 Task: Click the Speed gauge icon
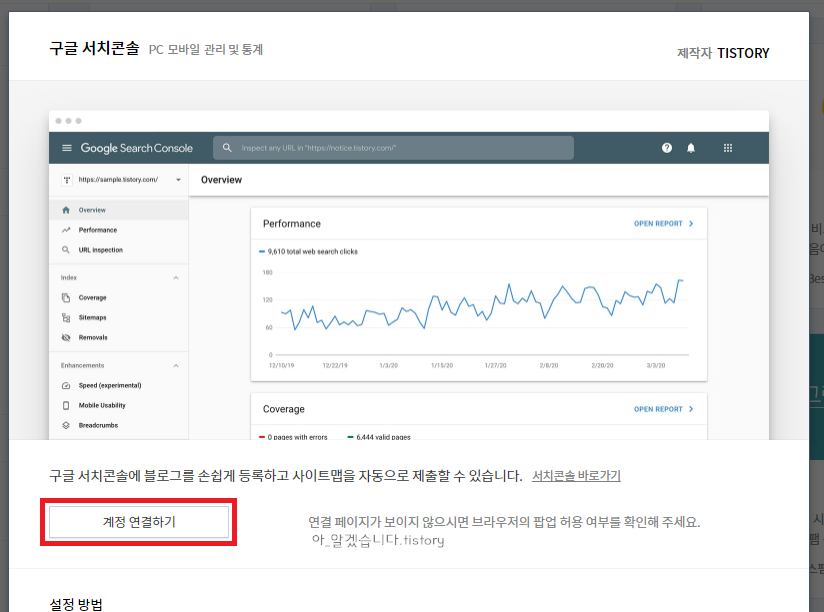click(66, 386)
